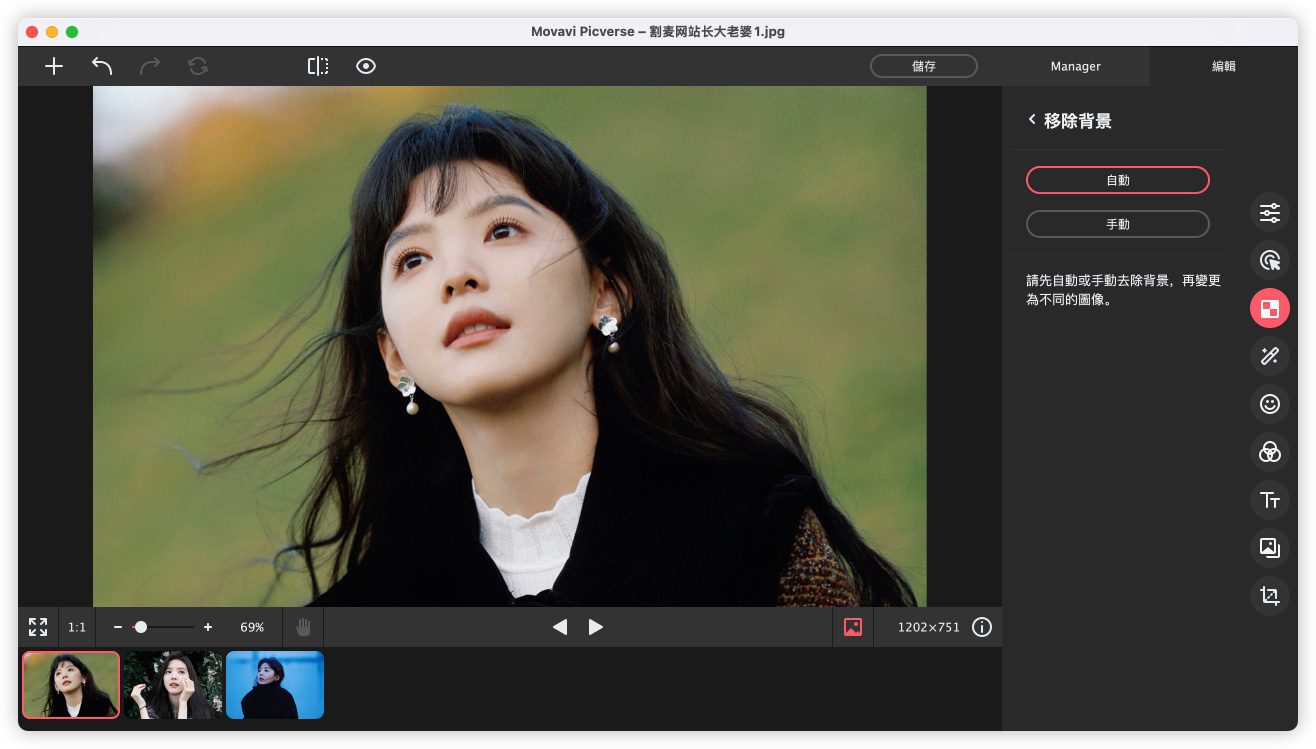Switch to the 編輯 tab
Viewport: 1316px width, 749px height.
1223,66
